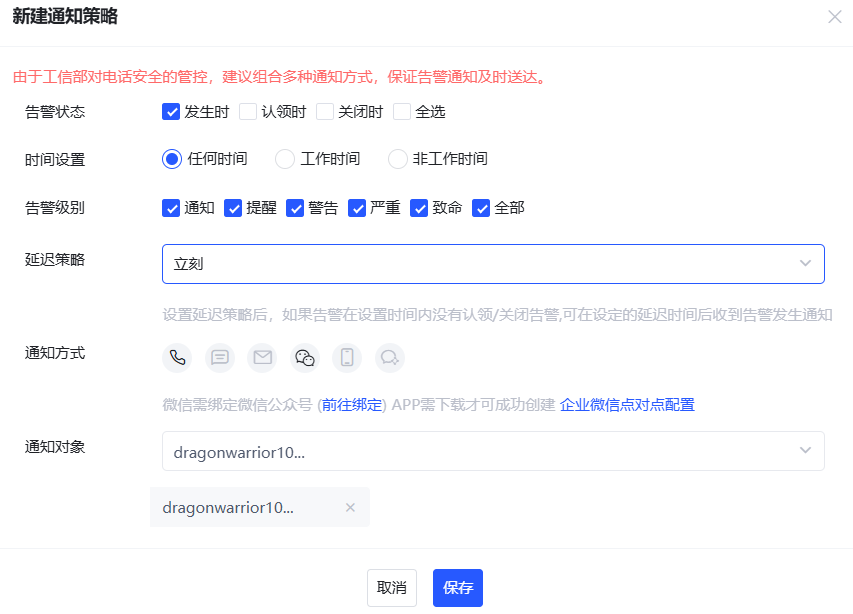Uncheck the 致命 alert level checkbox

(419, 208)
